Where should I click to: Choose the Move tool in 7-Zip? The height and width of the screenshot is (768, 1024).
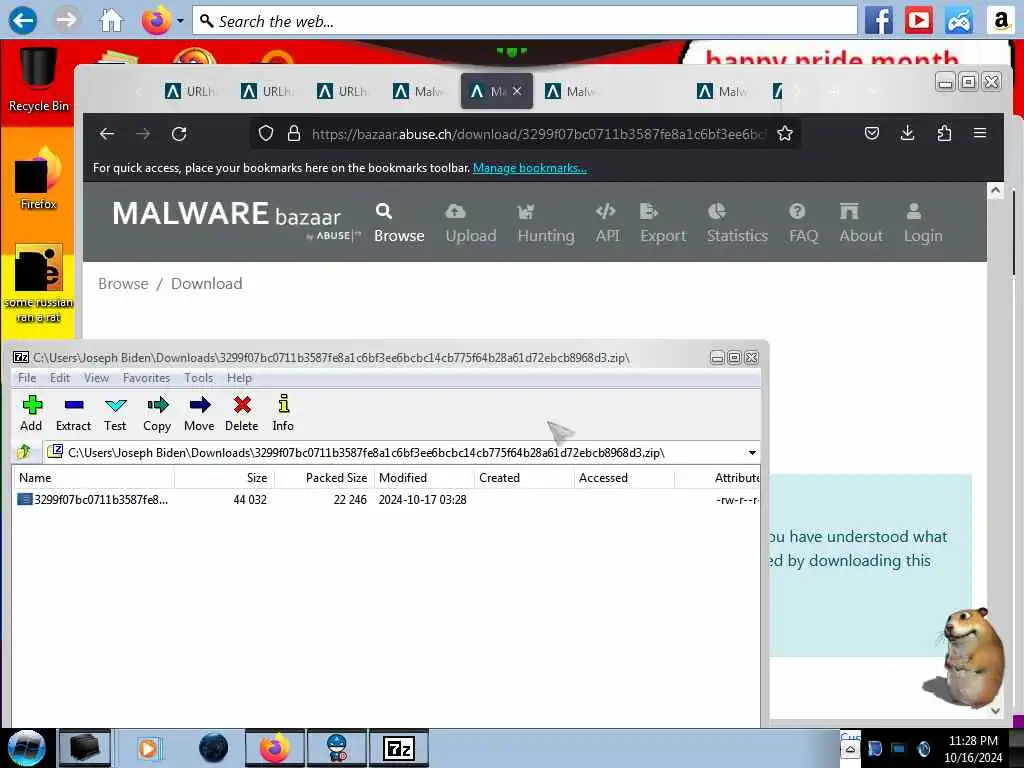[x=199, y=413]
